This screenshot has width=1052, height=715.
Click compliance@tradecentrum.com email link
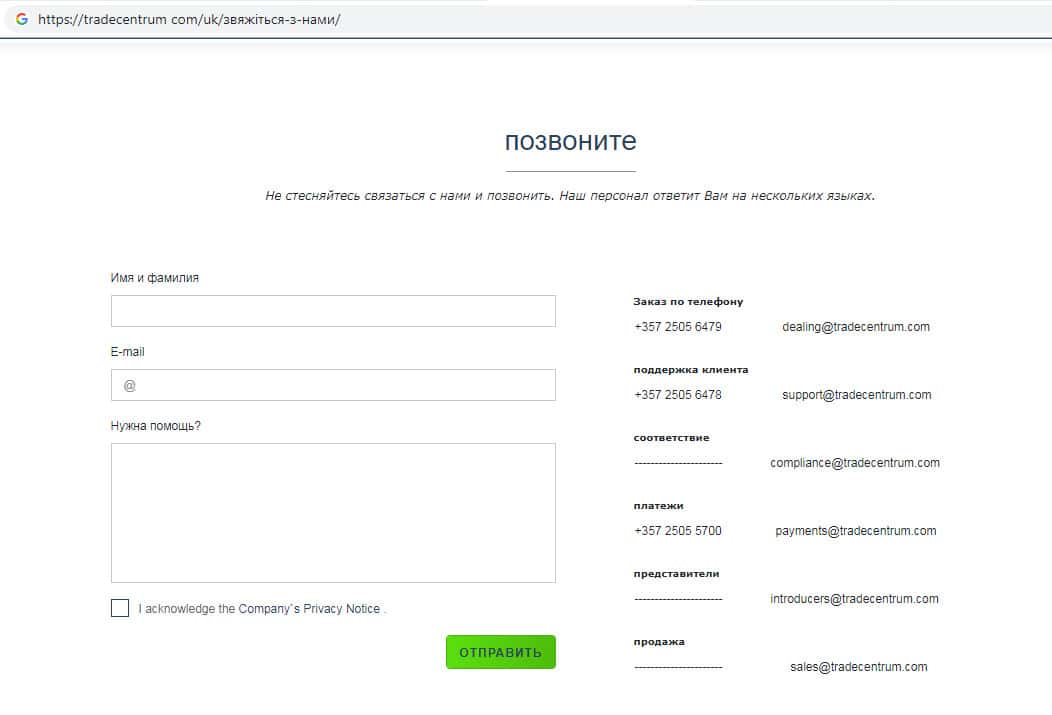(x=855, y=463)
